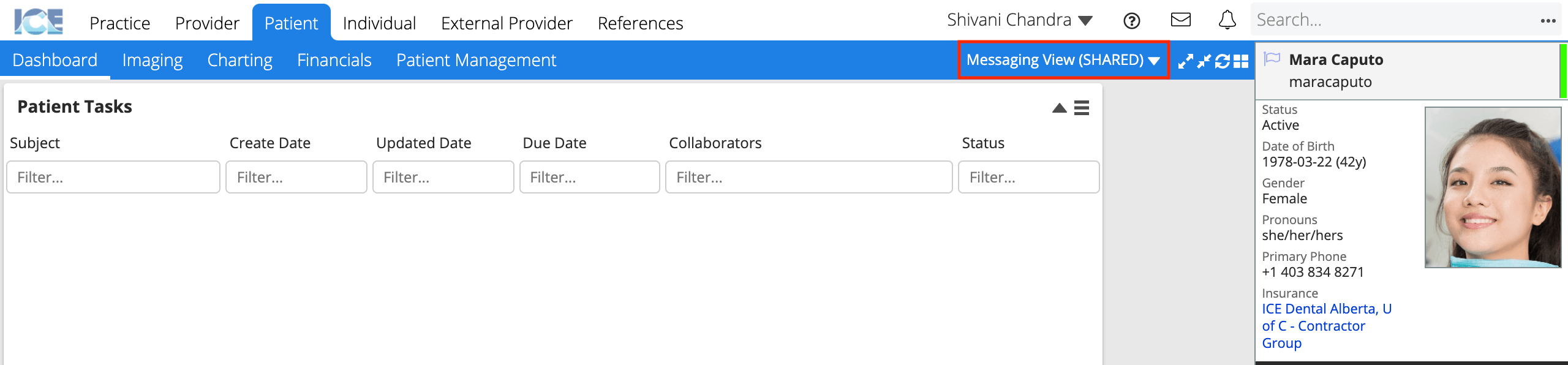Image resolution: width=1568 pixels, height=365 pixels.
Task: Collapse the Patient Tasks panel
Action: click(x=1060, y=108)
